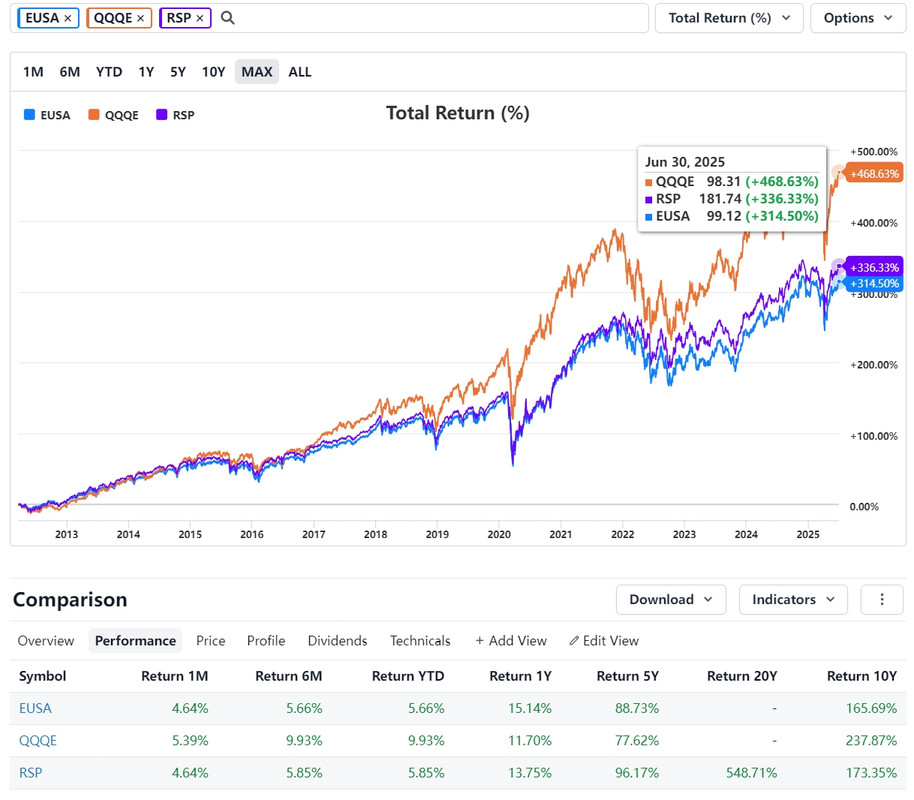
Task: Open the EUSA symbol link in table
Action: pyautogui.click(x=35, y=708)
